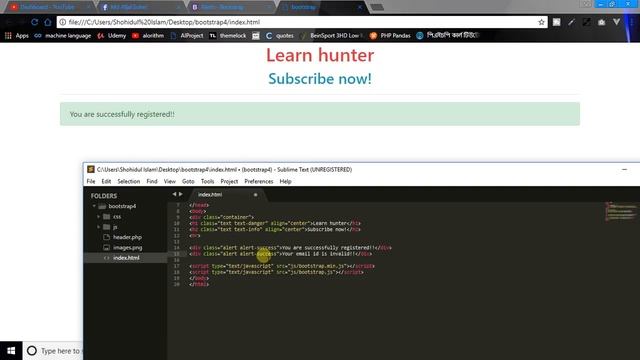The height and width of the screenshot is (360, 640).
Task: Open the themelock bookmark
Action: point(228,36)
